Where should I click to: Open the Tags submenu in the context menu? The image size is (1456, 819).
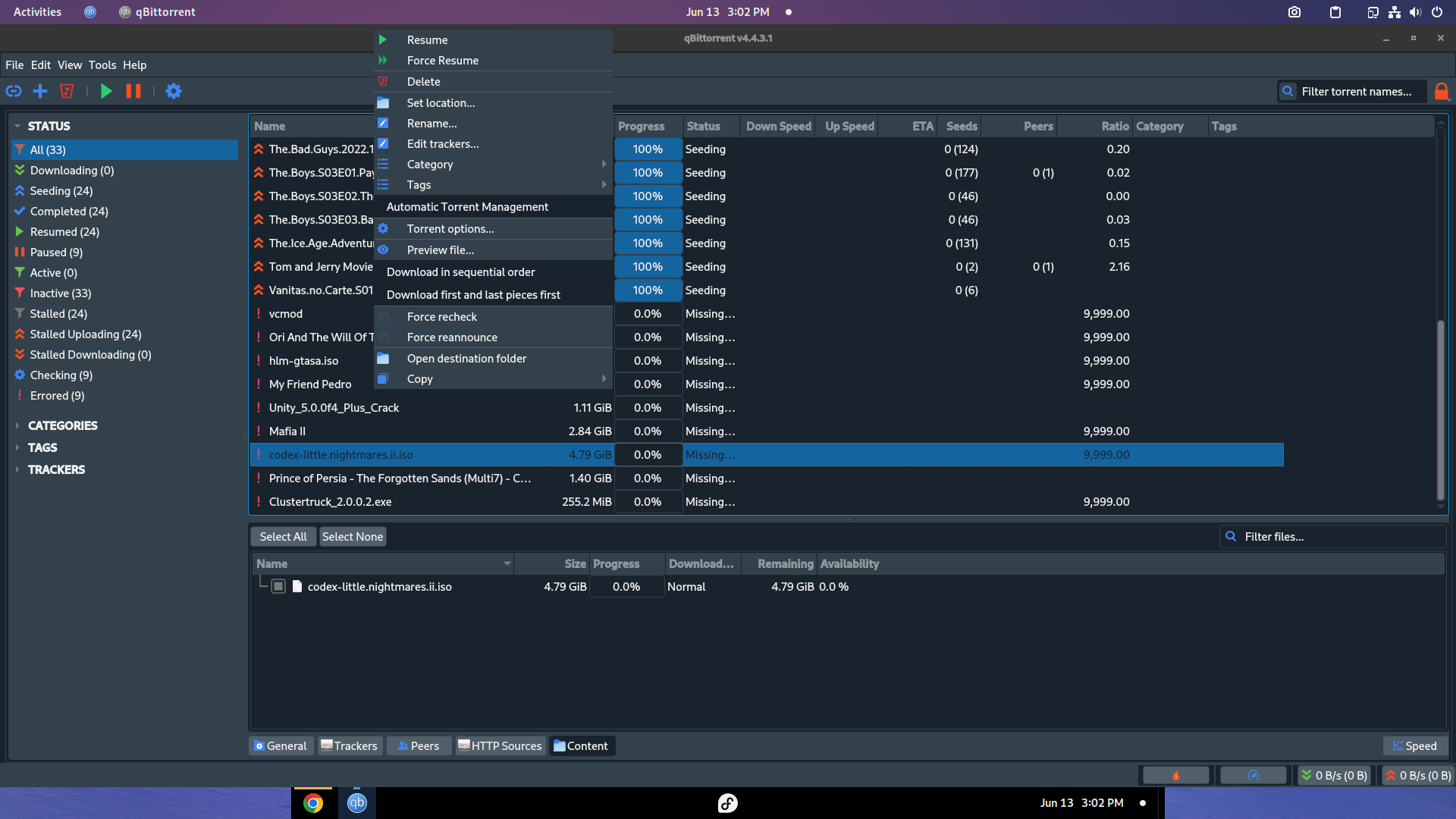pyautogui.click(x=493, y=185)
